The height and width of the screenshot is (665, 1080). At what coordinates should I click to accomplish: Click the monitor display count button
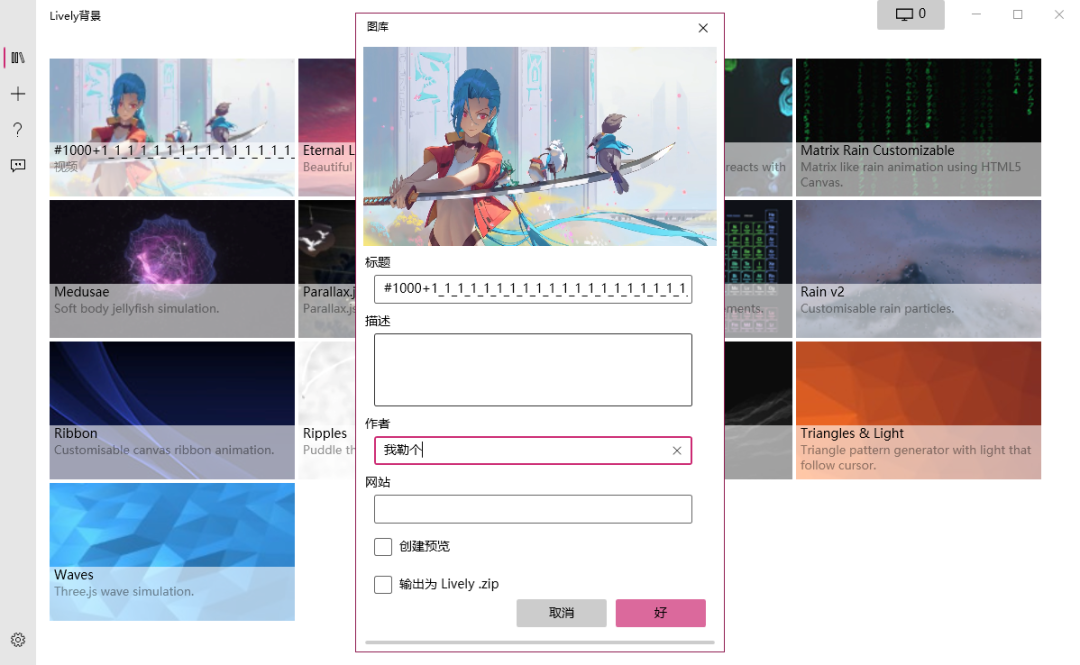(911, 14)
